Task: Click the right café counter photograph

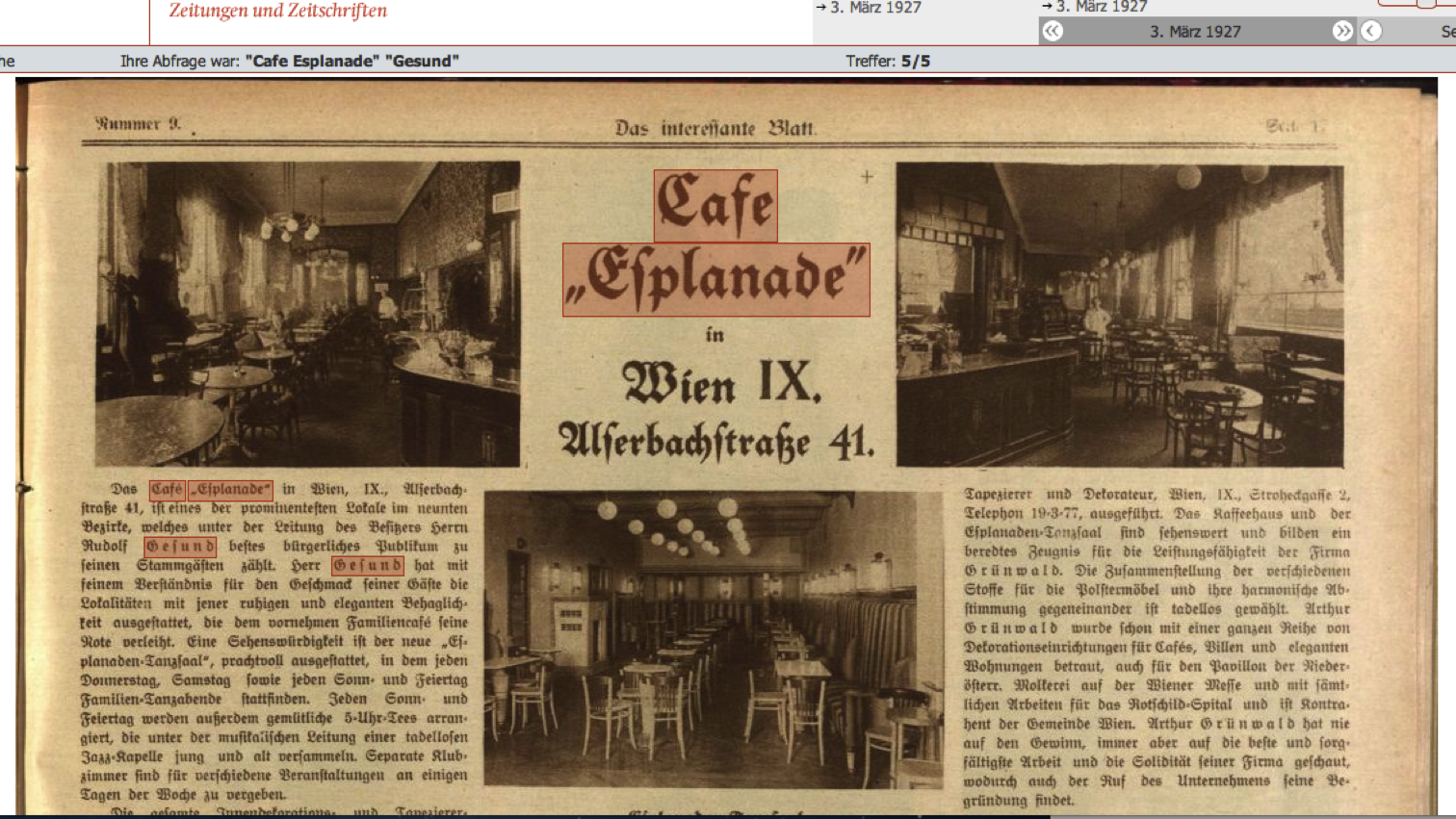Action: [x=1120, y=315]
